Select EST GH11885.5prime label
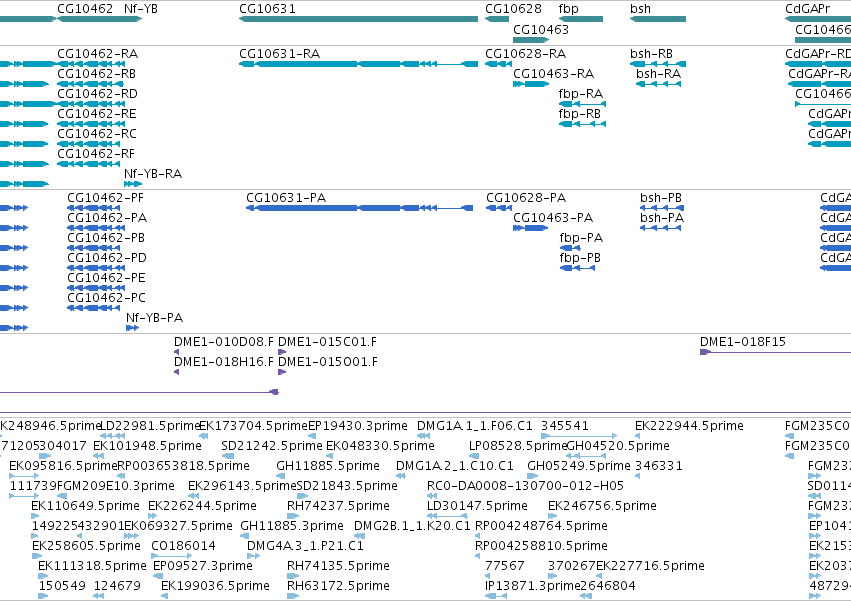This screenshot has width=851, height=601. 328,466
